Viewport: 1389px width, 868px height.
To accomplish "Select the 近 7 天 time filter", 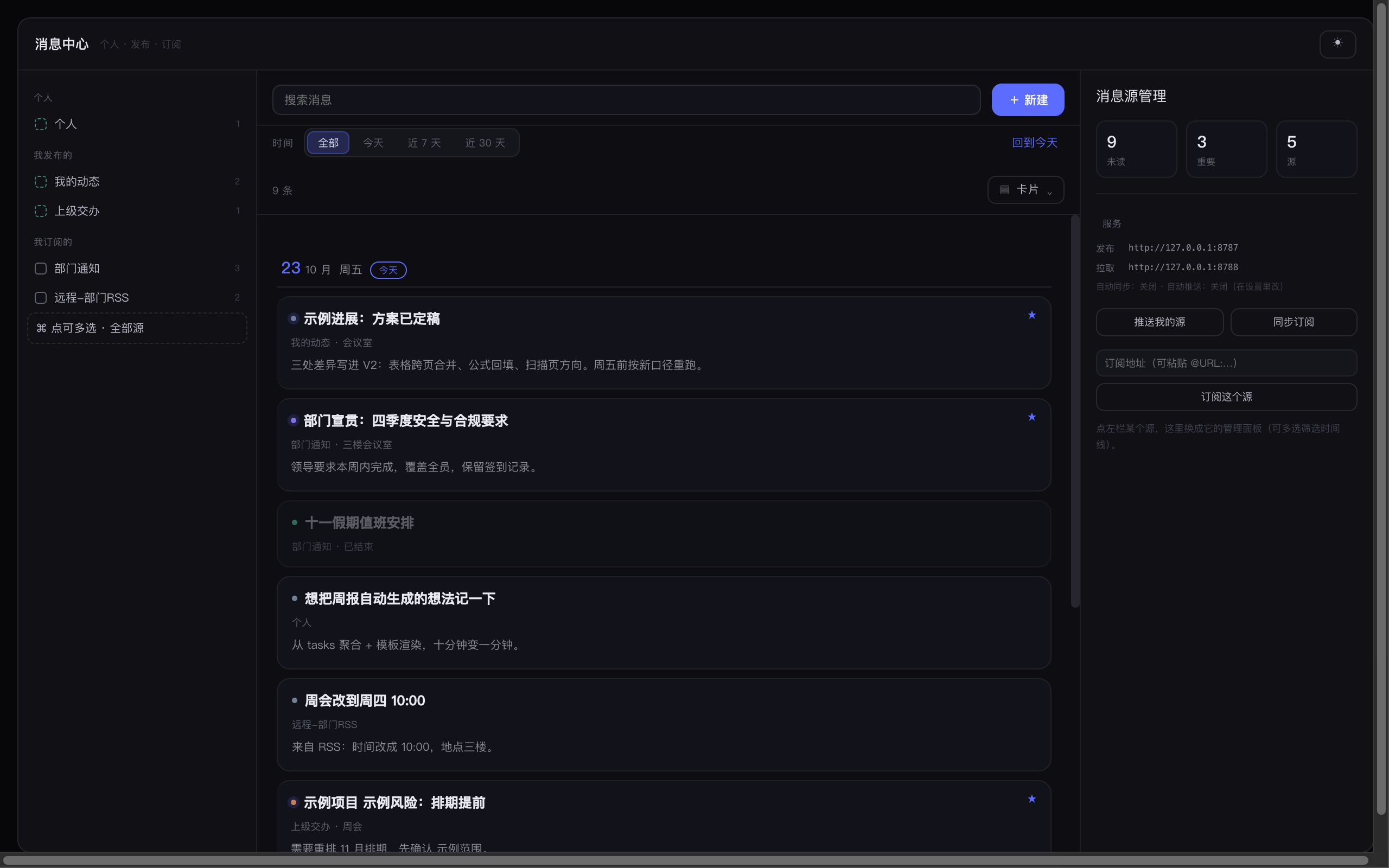I will [x=424, y=142].
